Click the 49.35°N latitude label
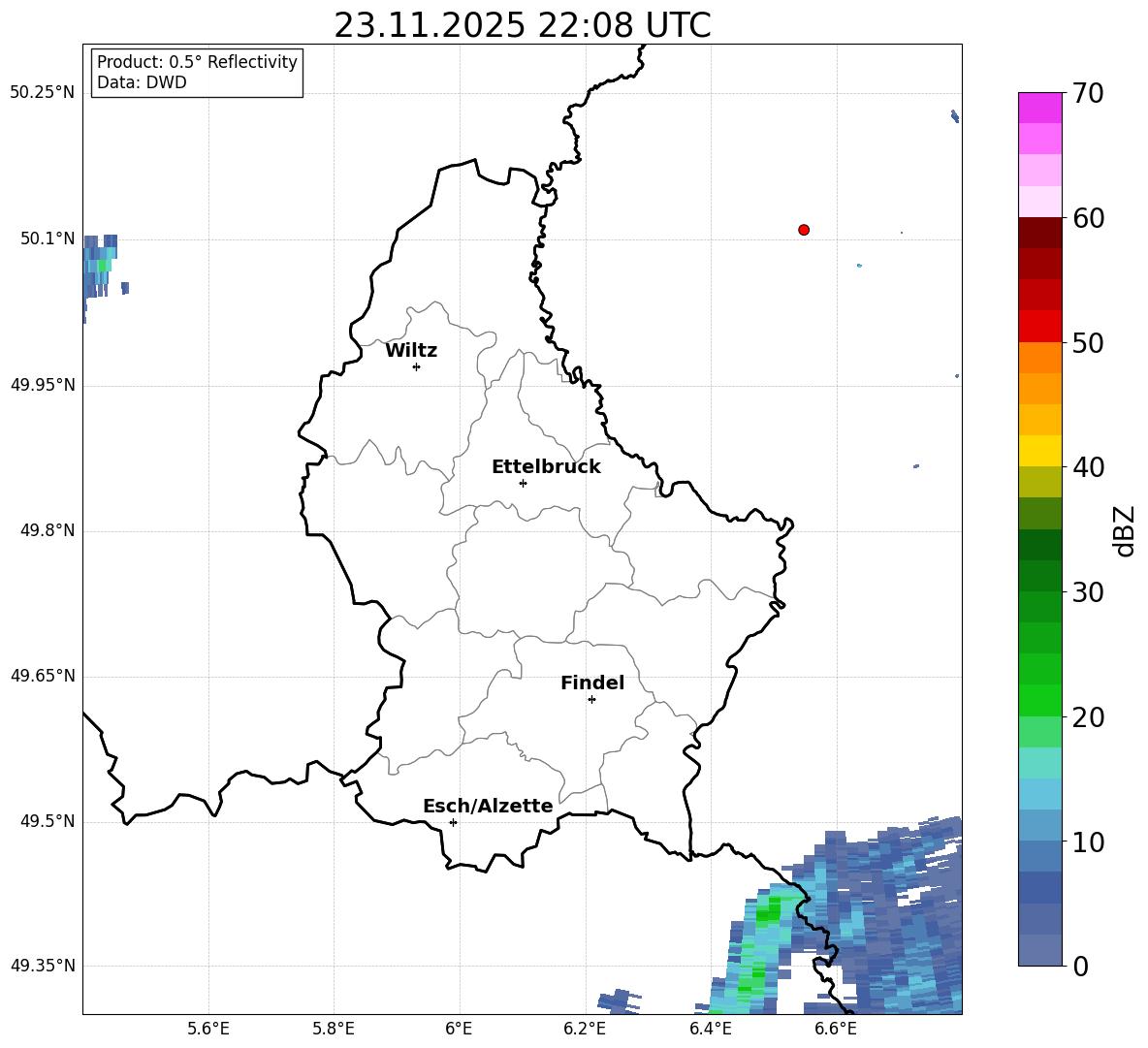 (43, 966)
